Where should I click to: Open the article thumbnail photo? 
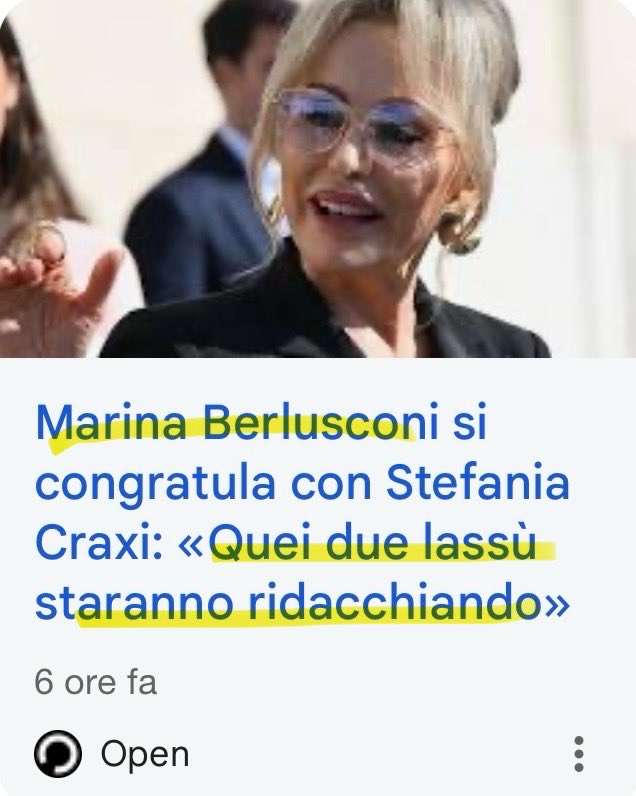pos(318,179)
